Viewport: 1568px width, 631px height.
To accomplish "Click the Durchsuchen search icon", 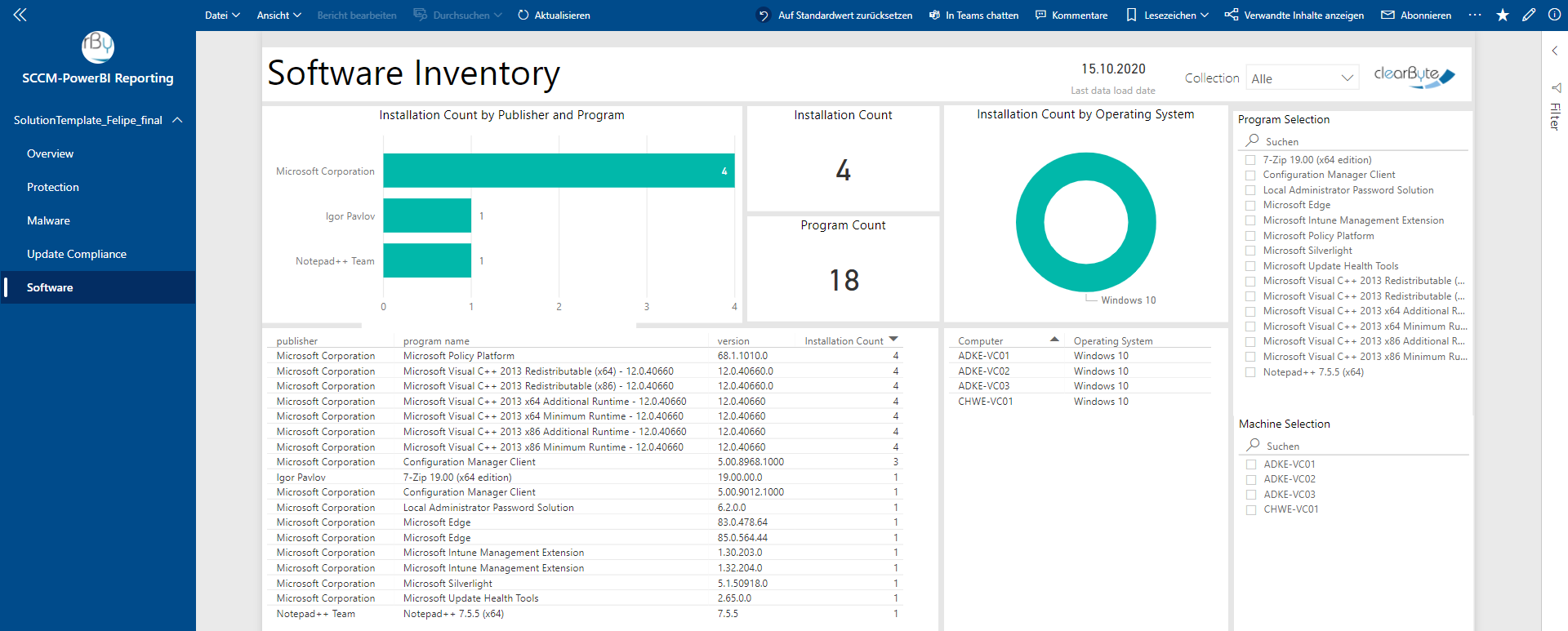I will (x=420, y=15).
